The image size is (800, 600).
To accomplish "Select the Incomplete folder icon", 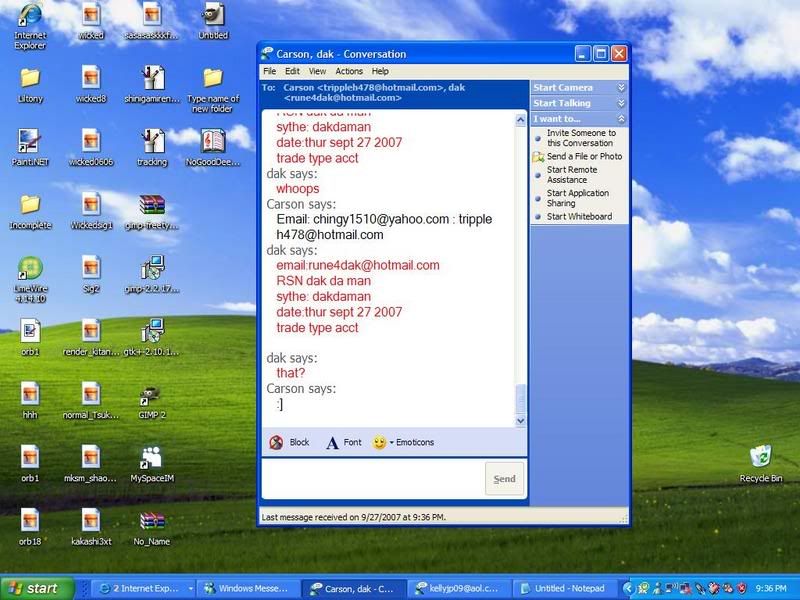I will [x=30, y=212].
